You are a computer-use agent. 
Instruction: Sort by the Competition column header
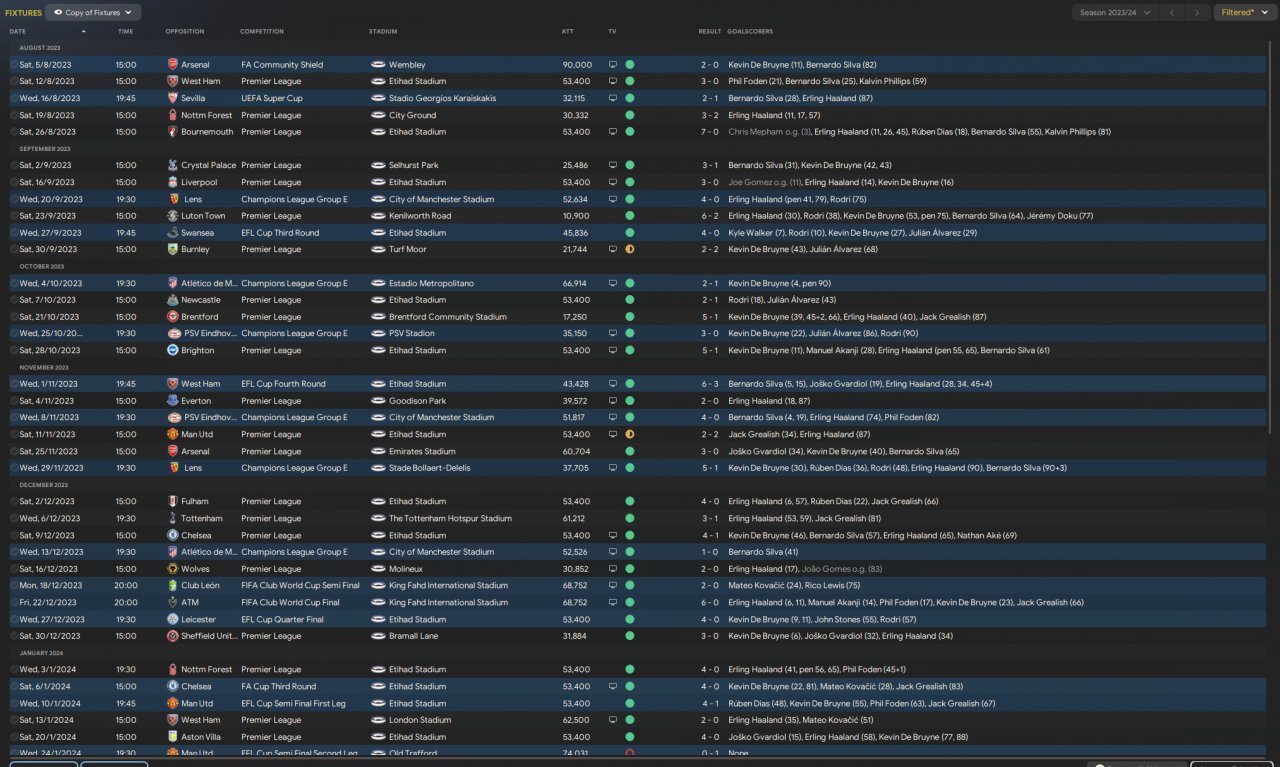coord(262,31)
